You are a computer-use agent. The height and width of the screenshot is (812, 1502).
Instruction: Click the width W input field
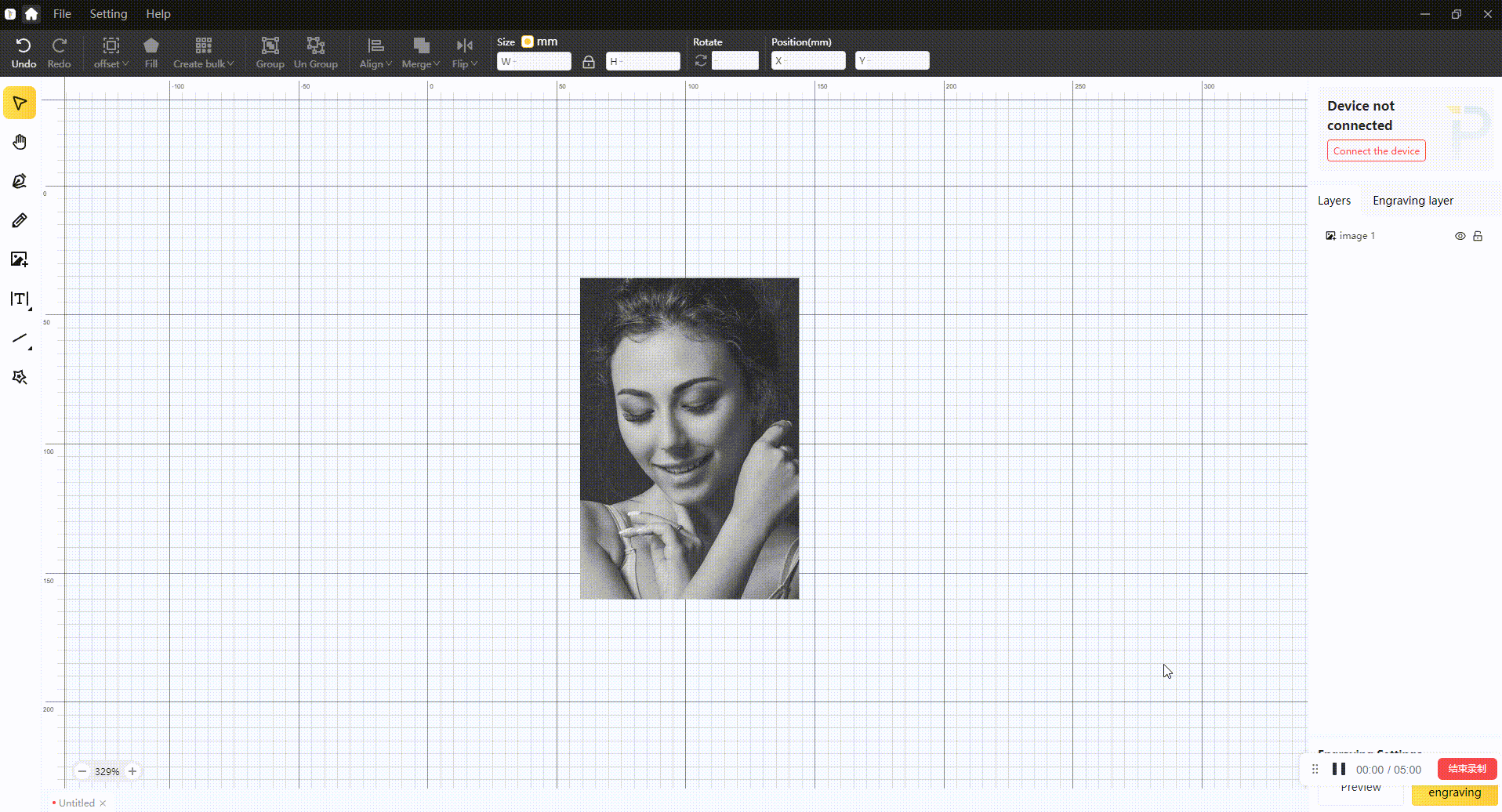(534, 61)
